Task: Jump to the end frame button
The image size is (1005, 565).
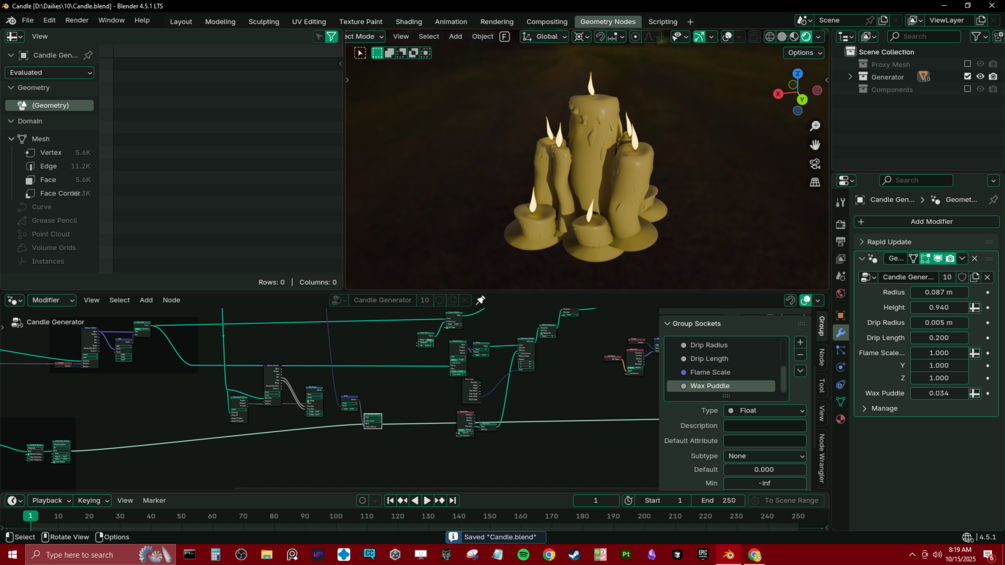Action: click(x=453, y=500)
